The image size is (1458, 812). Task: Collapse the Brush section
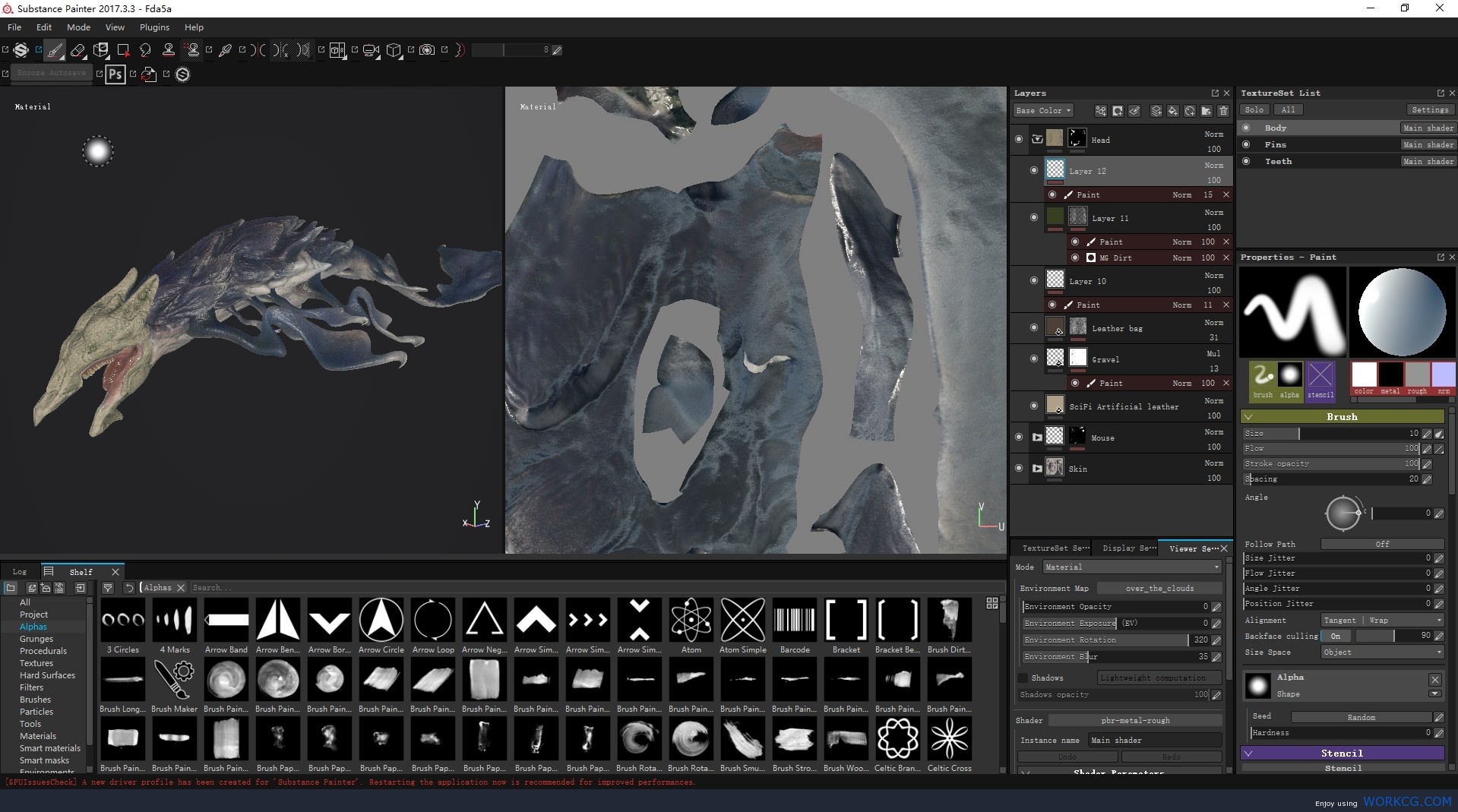pyautogui.click(x=1248, y=417)
